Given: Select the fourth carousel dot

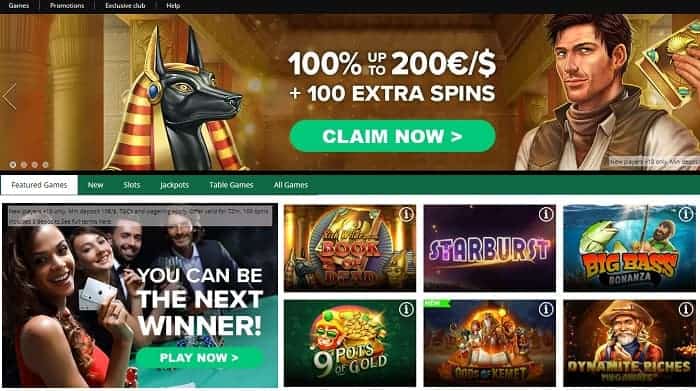Looking at the screenshot, I should click(x=46, y=165).
